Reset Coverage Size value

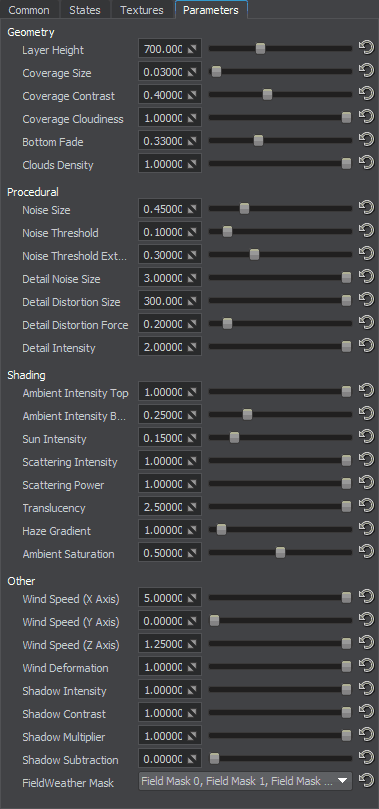[x=366, y=72]
